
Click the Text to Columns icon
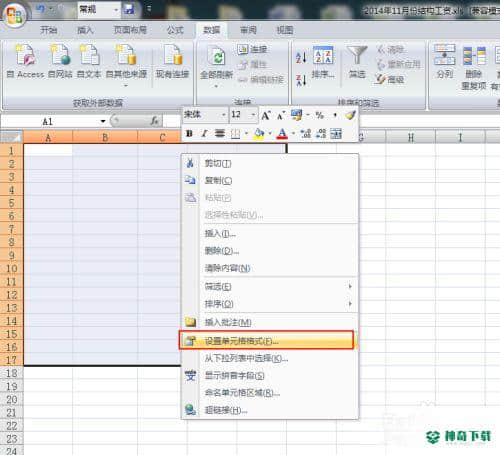tap(445, 55)
